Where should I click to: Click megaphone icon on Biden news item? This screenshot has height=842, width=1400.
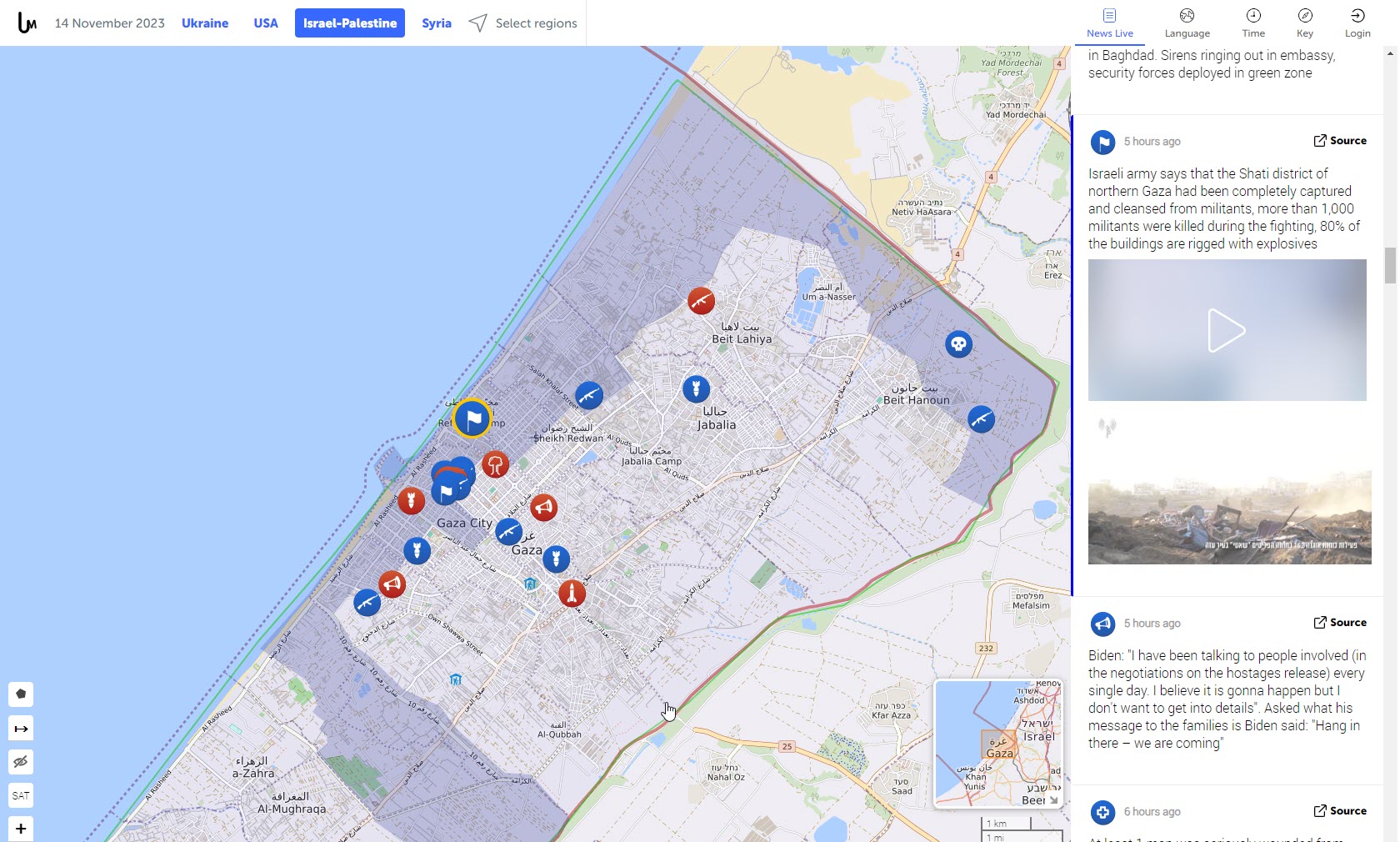tap(1102, 624)
